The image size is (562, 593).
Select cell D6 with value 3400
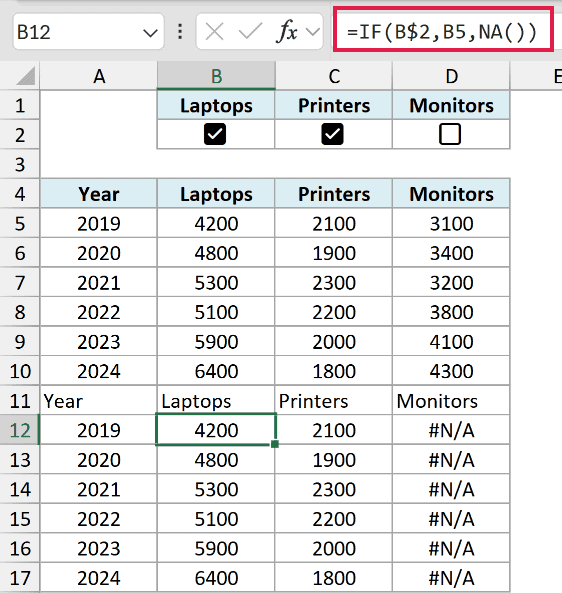451,253
